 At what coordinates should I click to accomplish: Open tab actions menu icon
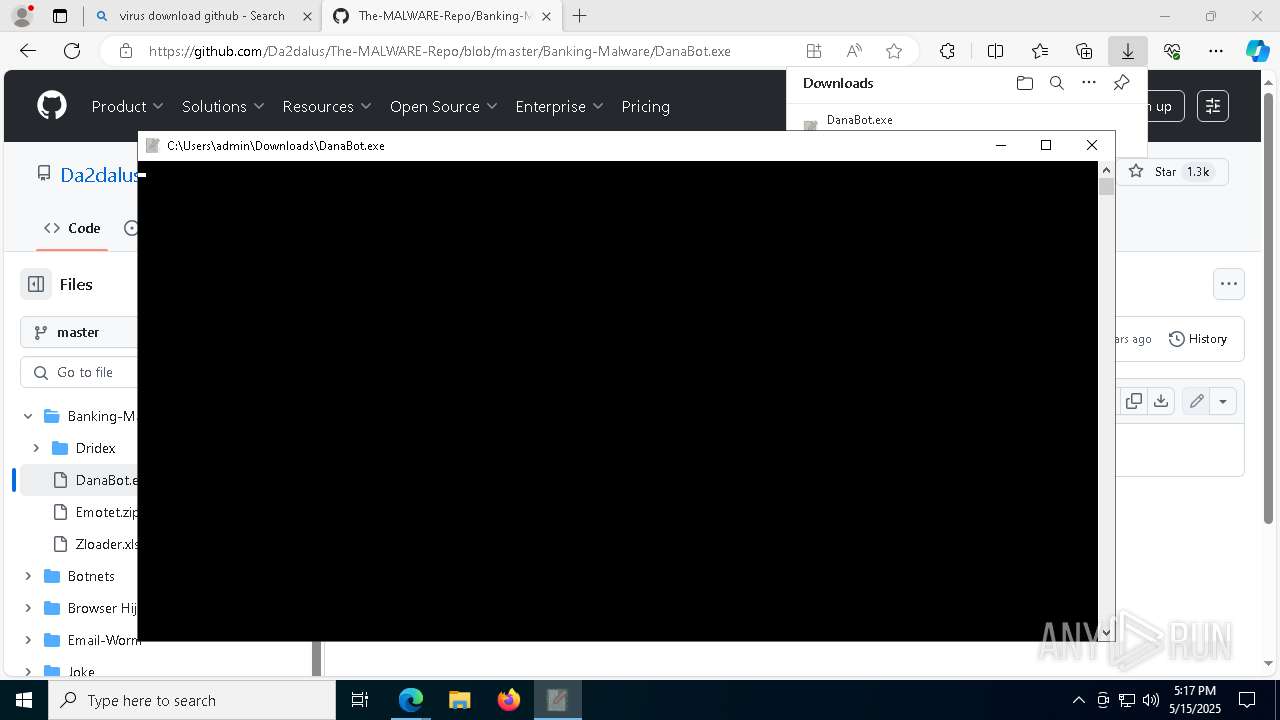point(60,16)
